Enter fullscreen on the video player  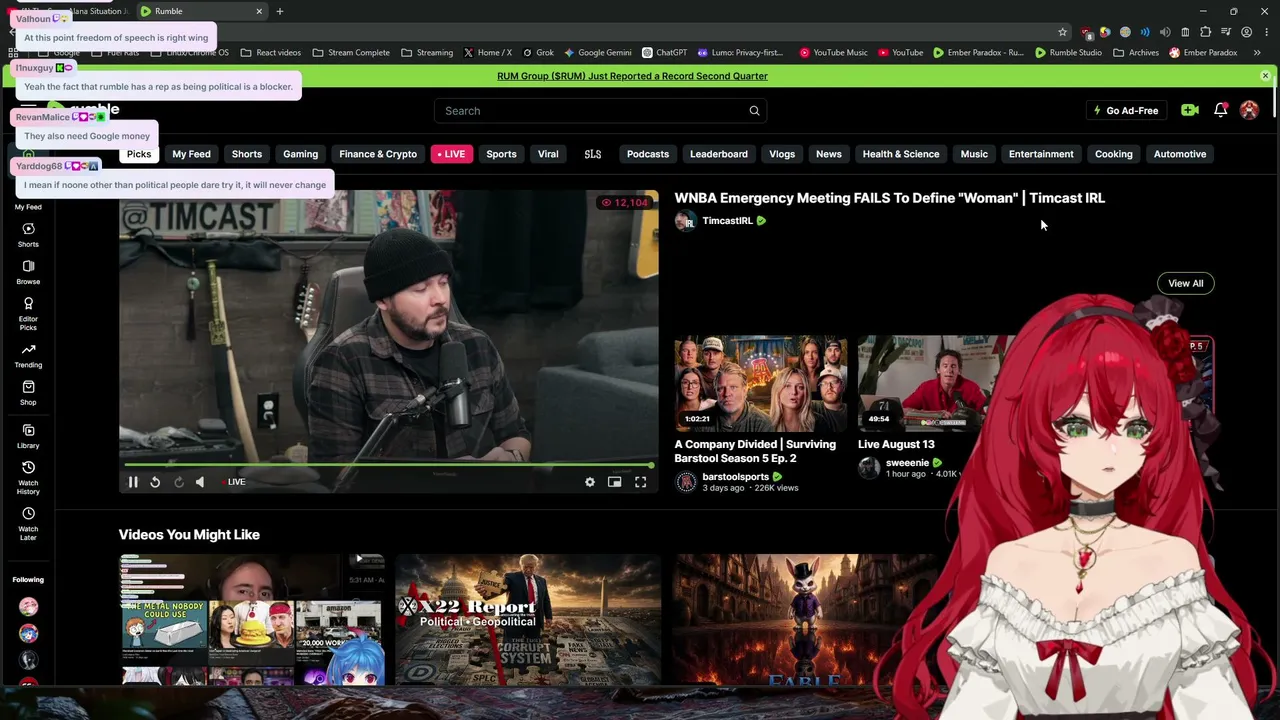point(640,482)
